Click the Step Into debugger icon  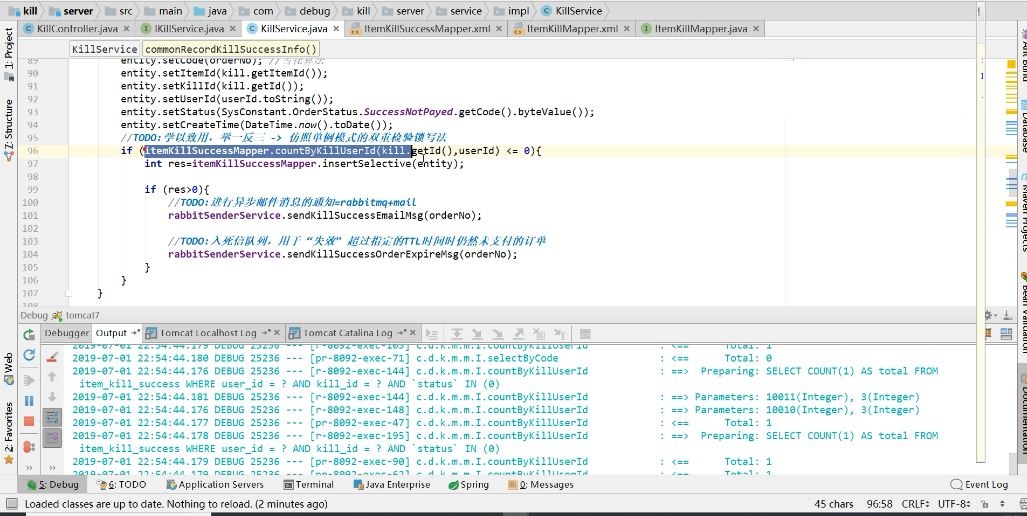[477, 333]
